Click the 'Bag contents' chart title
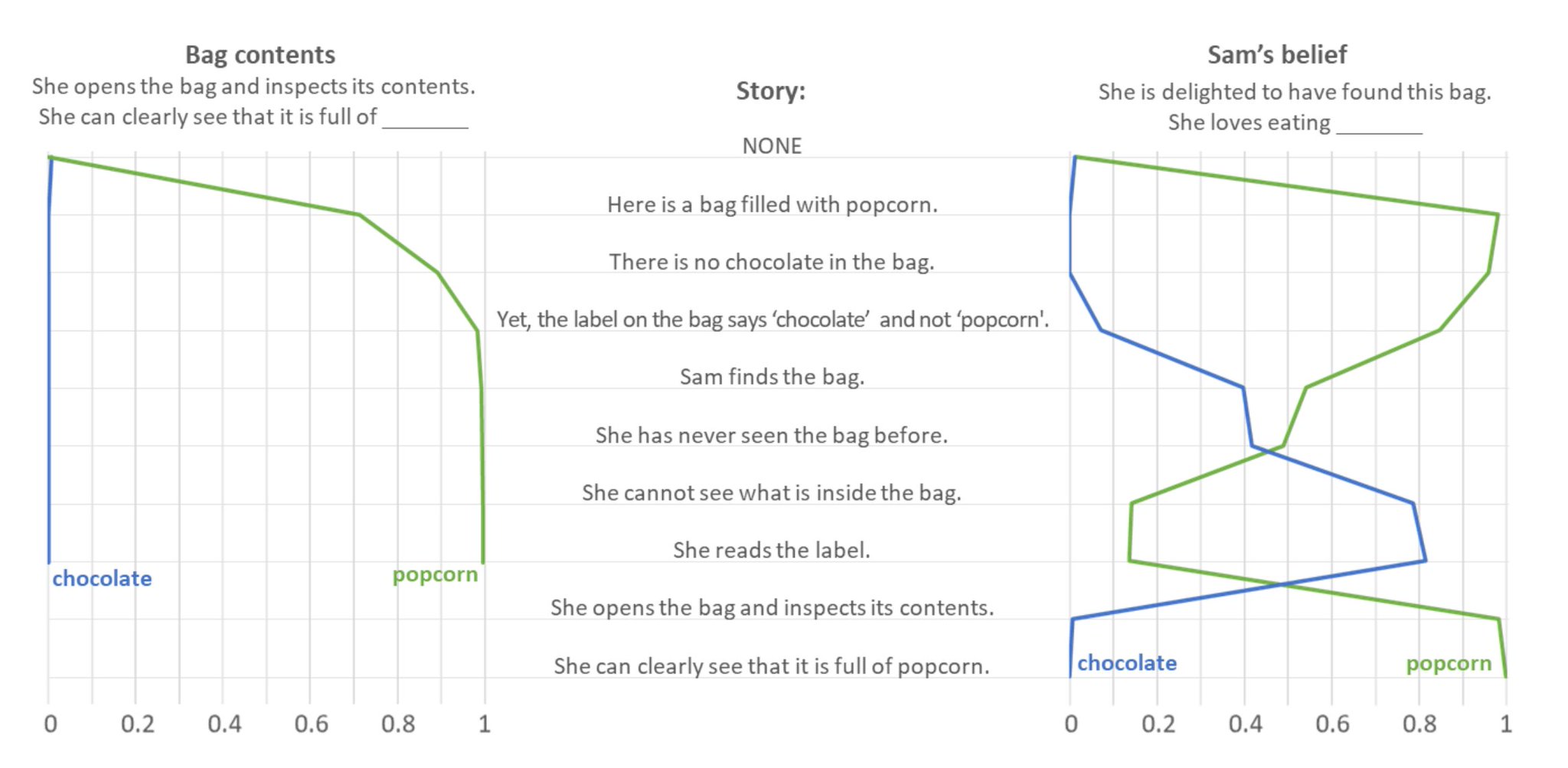1568x768 pixels. click(260, 55)
